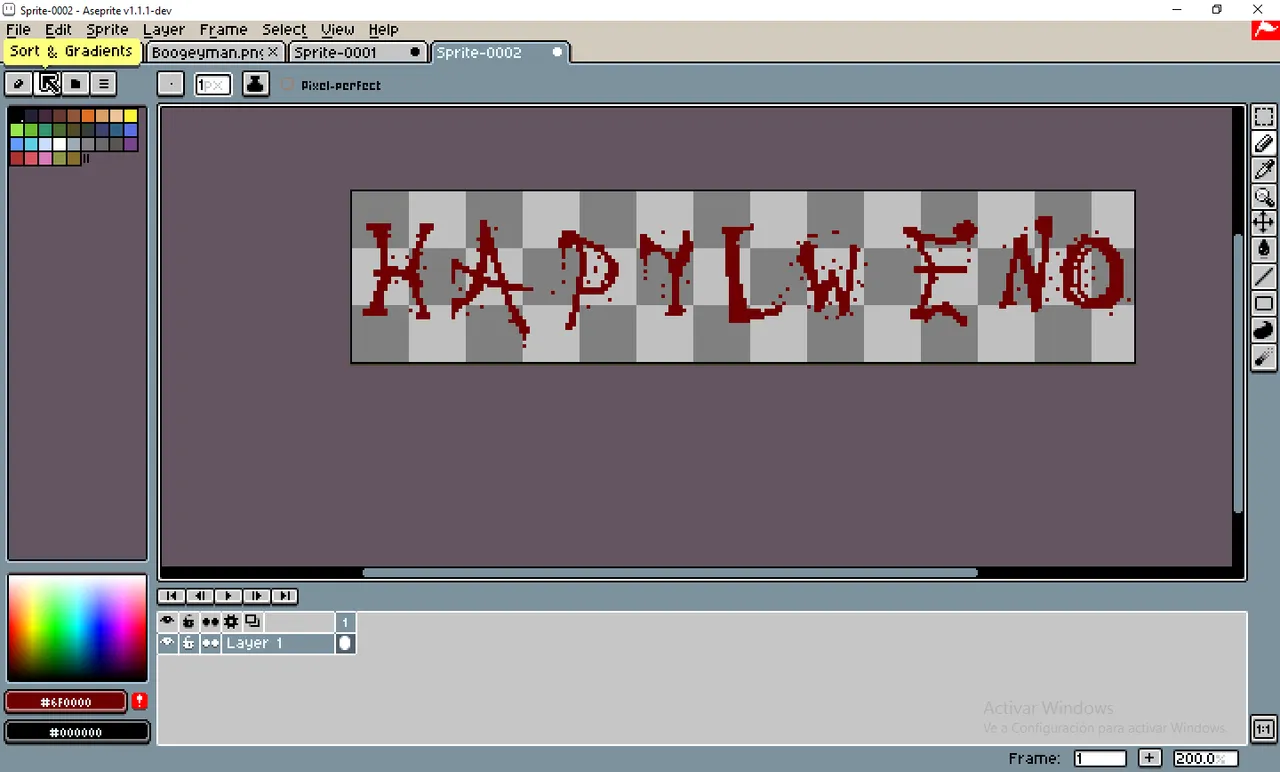Select the Blur/Jumble tool
The image size is (1280, 772).
coord(1264,356)
